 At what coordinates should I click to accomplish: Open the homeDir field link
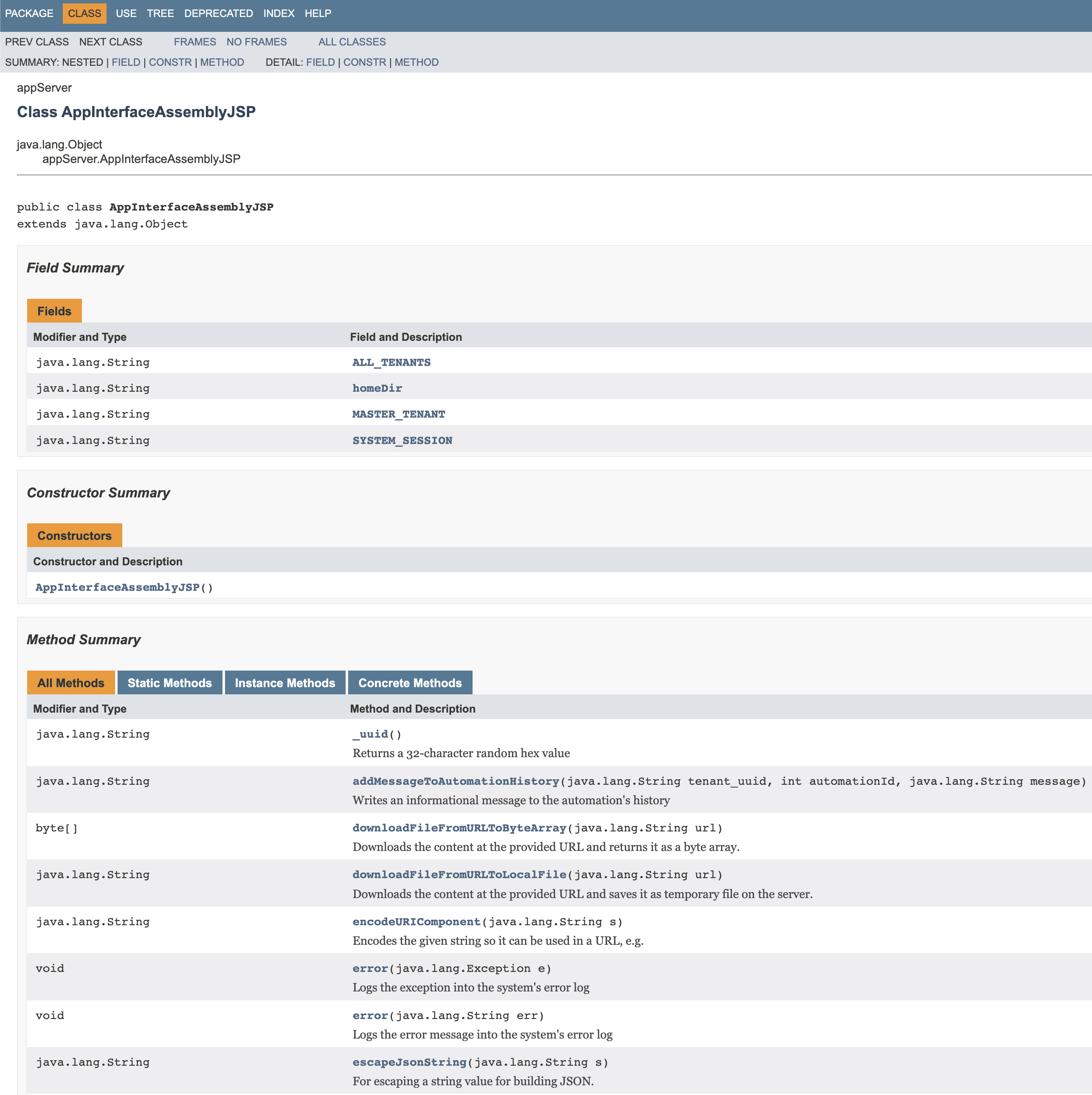377,388
